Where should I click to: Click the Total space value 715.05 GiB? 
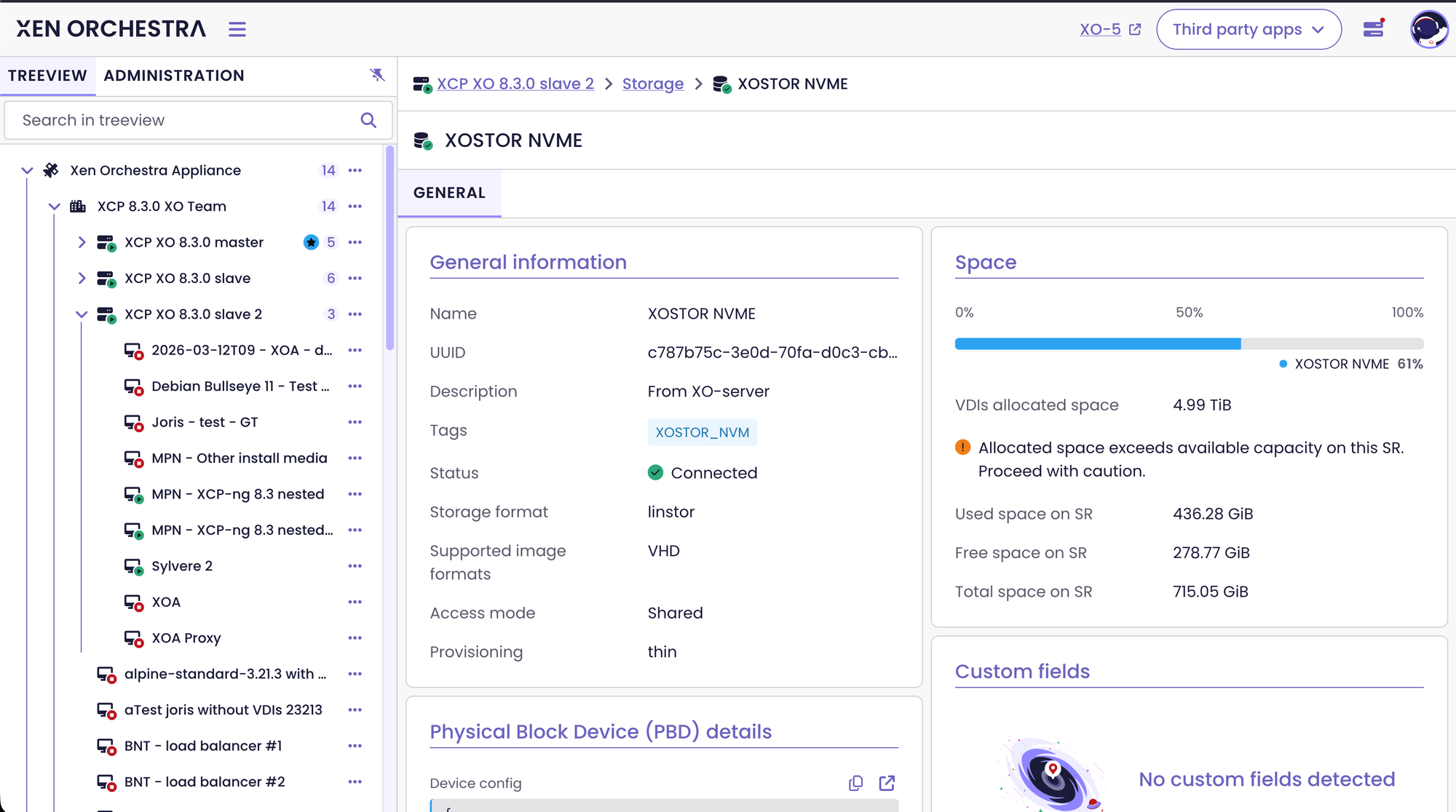1211,592
